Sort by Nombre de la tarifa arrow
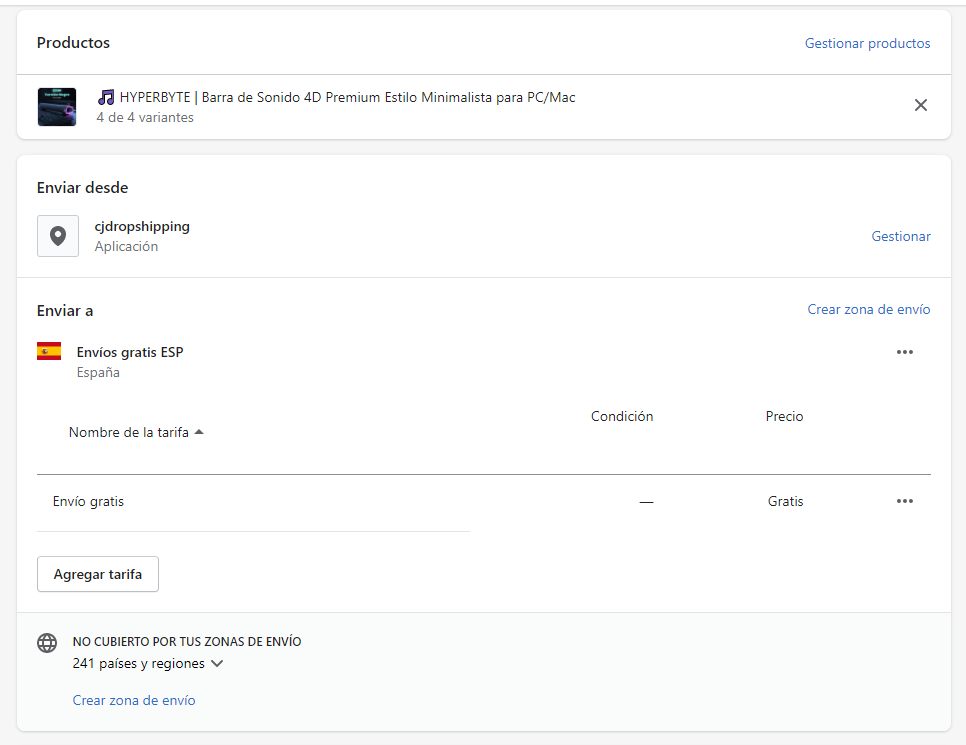Screen dimensions: 966x745 [x=199, y=432]
